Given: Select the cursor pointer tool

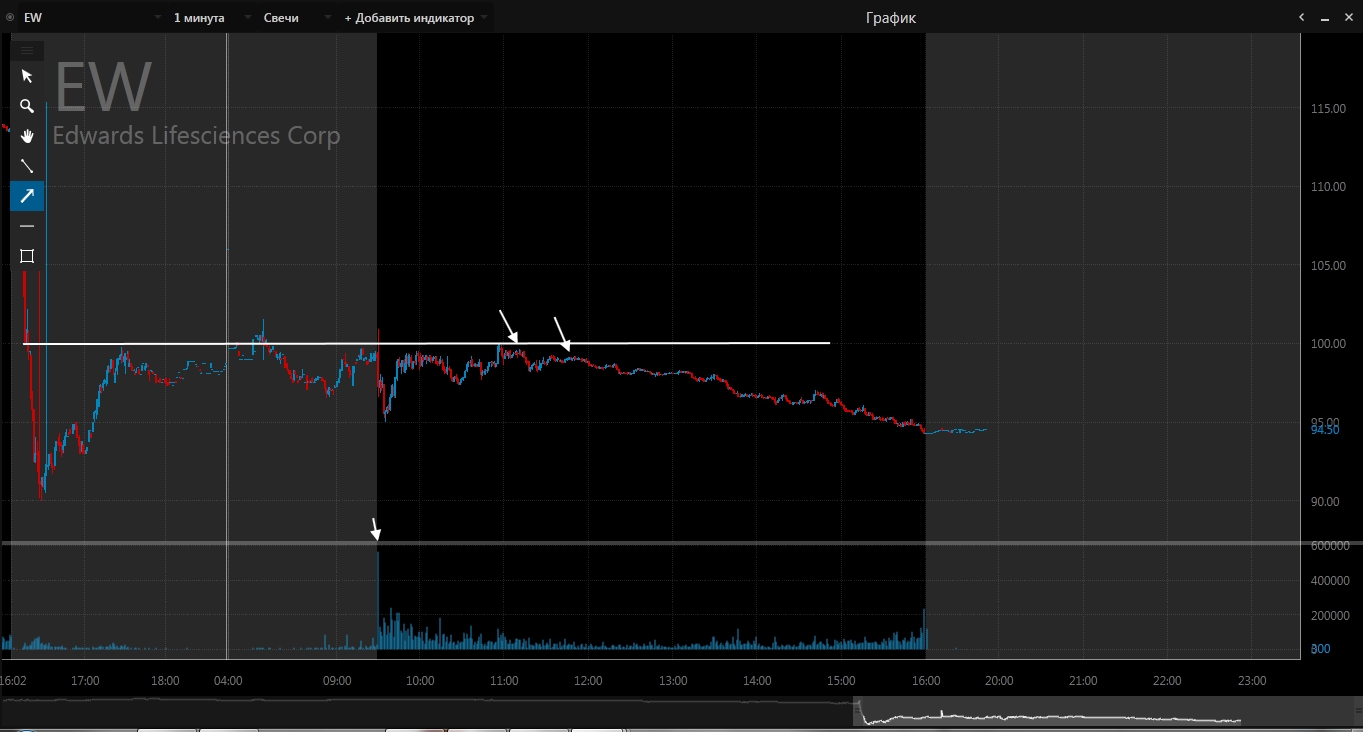Looking at the screenshot, I should tap(27, 77).
